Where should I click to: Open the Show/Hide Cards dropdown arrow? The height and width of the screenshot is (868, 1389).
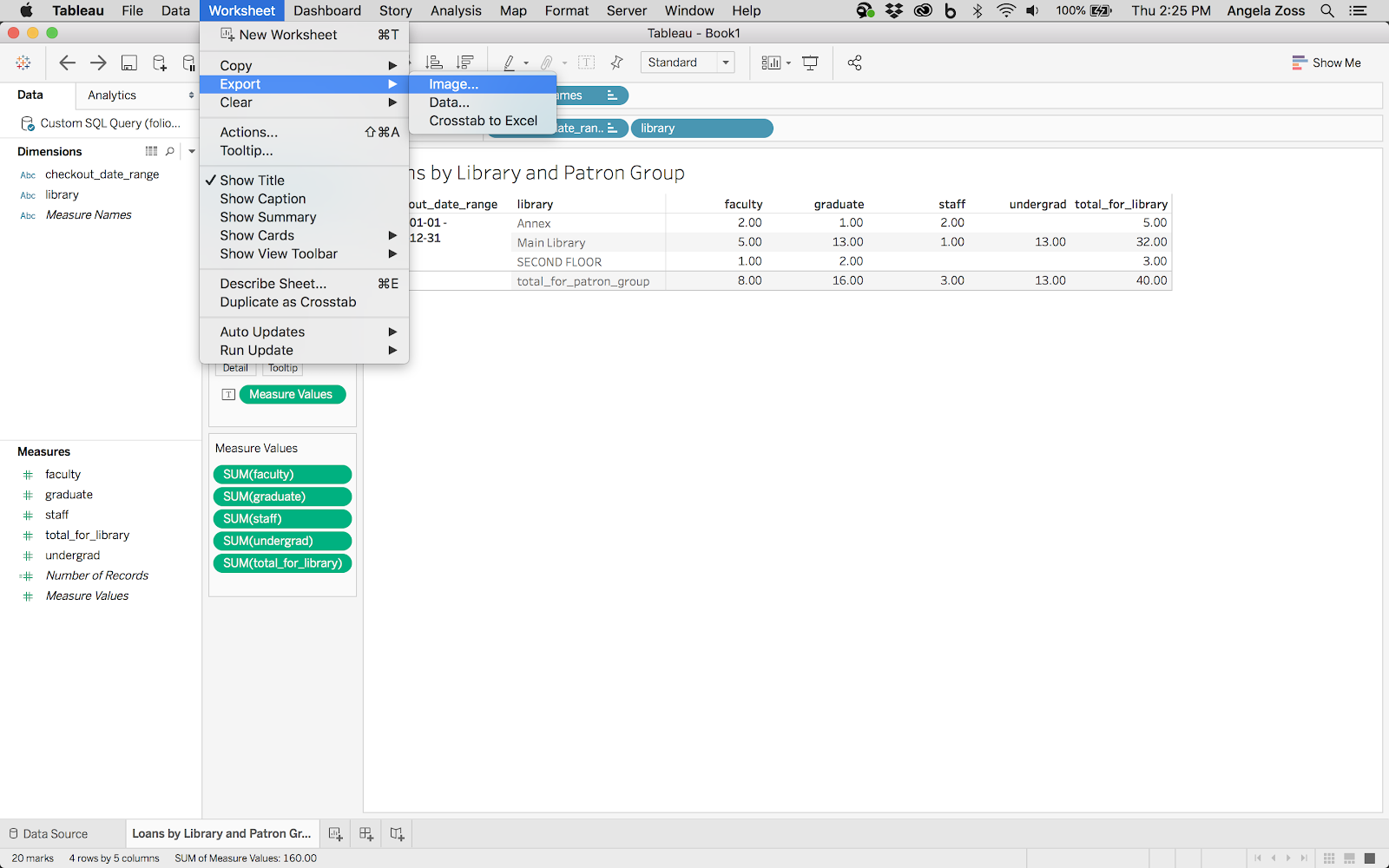(x=788, y=63)
